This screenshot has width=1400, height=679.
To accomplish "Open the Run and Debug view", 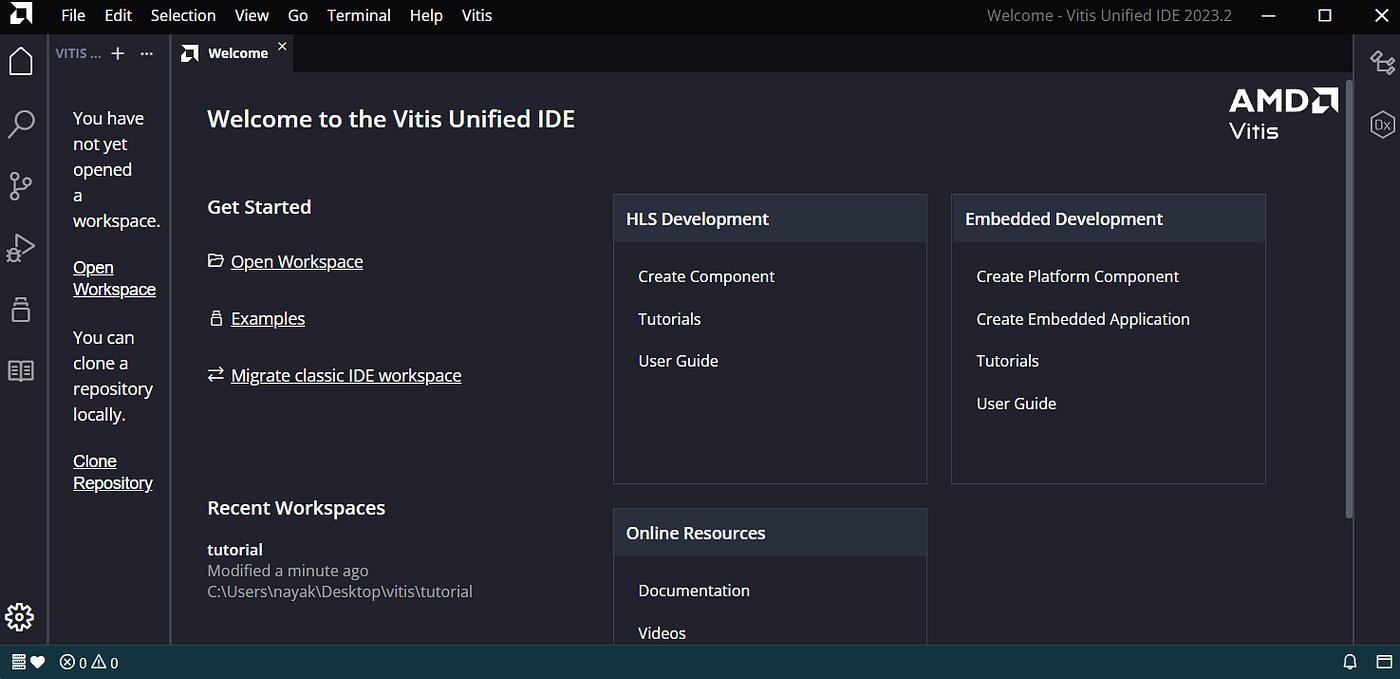I will [x=21, y=248].
